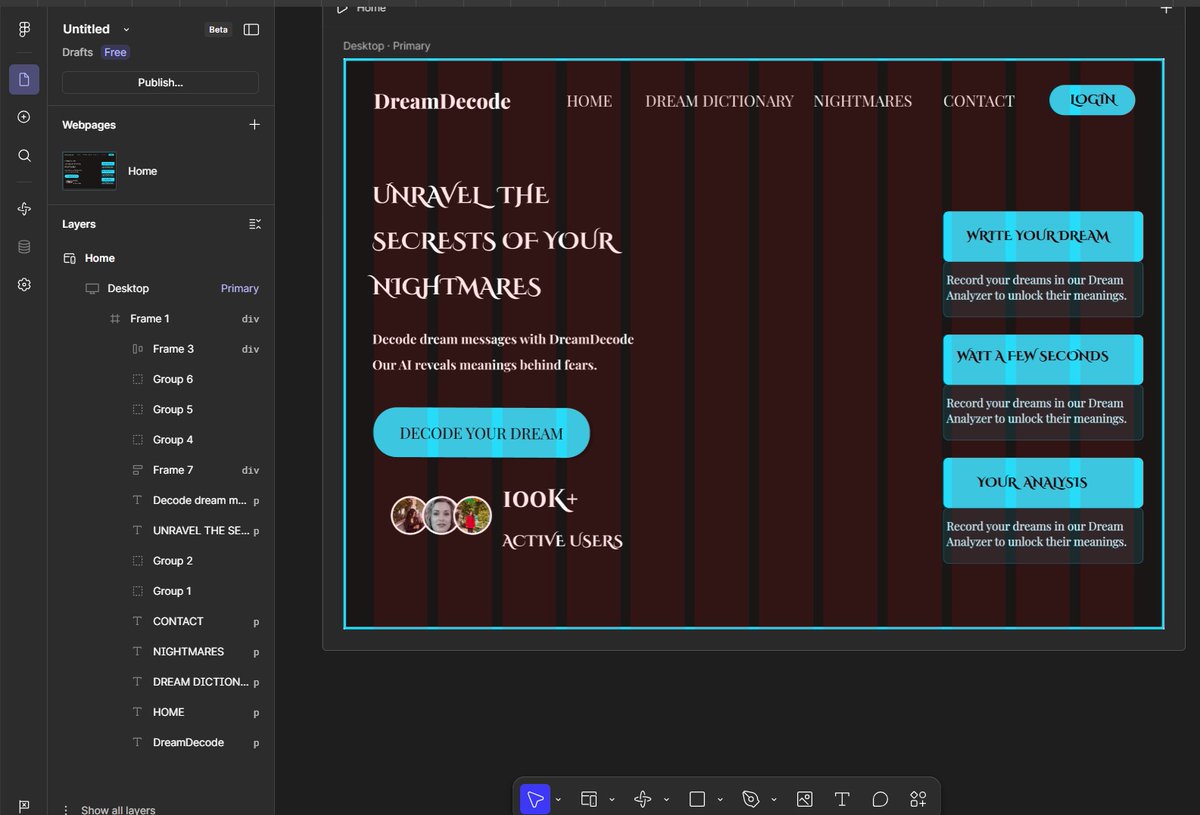Select the Home page thumbnail in Webpages
Image resolution: width=1200 pixels, height=815 pixels.
(89, 171)
